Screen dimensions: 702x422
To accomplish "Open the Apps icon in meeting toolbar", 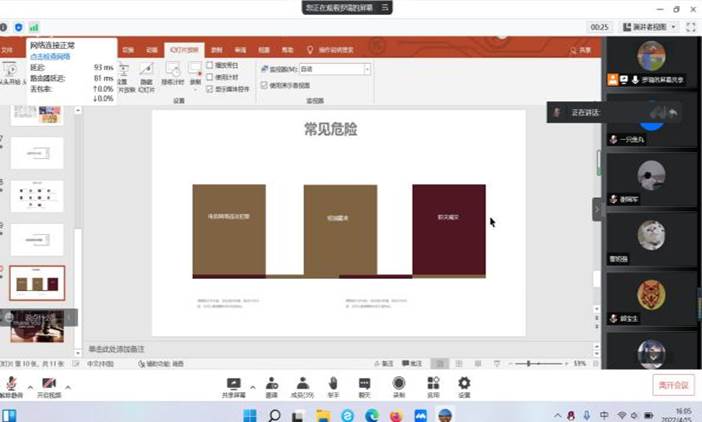I will [x=432, y=384].
